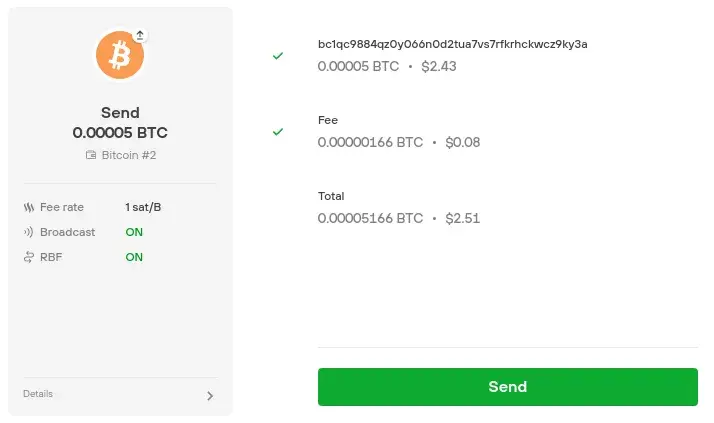Click the Broadcast signal icon

click(29, 232)
